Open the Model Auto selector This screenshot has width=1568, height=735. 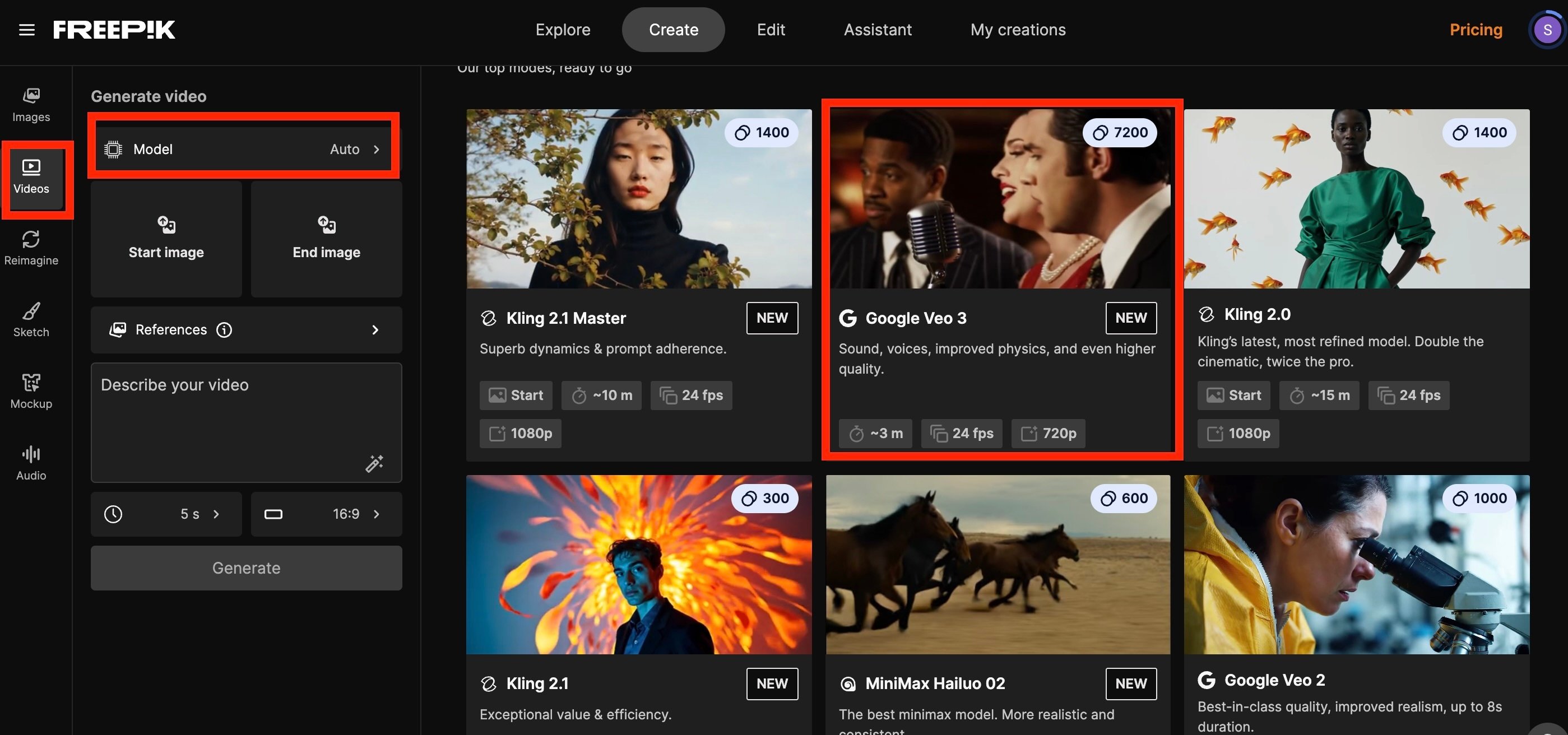(x=246, y=149)
